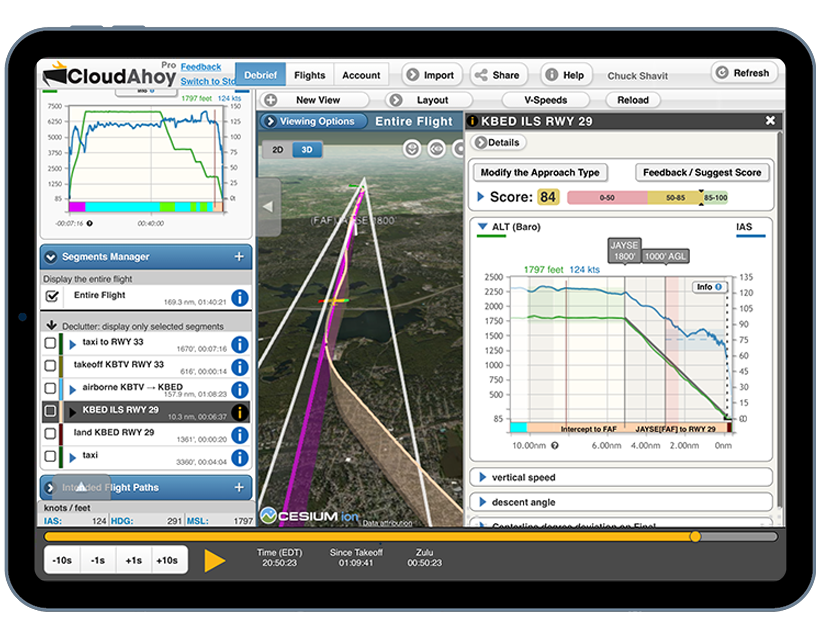
Task: Add an Intended Flight Path
Action: (239, 487)
